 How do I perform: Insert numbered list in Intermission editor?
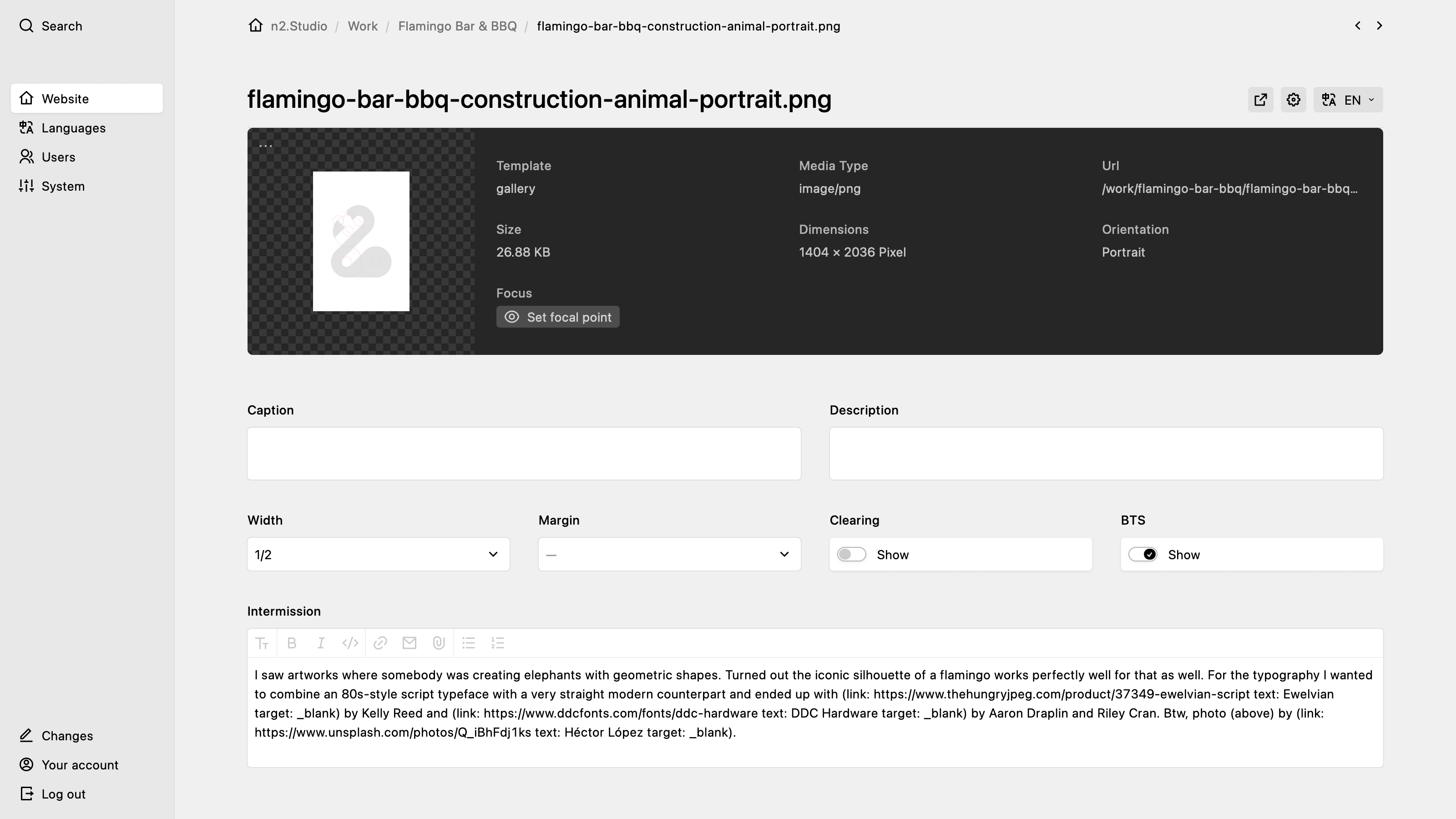[x=498, y=642]
